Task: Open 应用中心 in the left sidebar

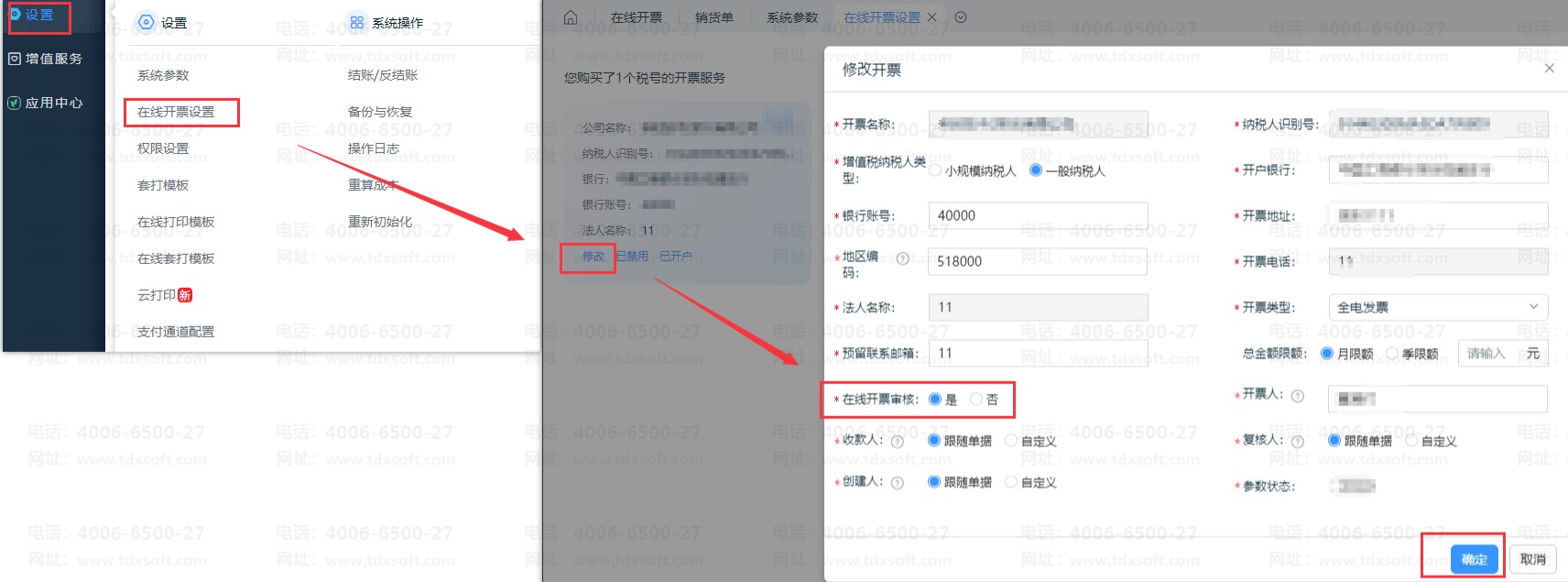Action: point(46,103)
